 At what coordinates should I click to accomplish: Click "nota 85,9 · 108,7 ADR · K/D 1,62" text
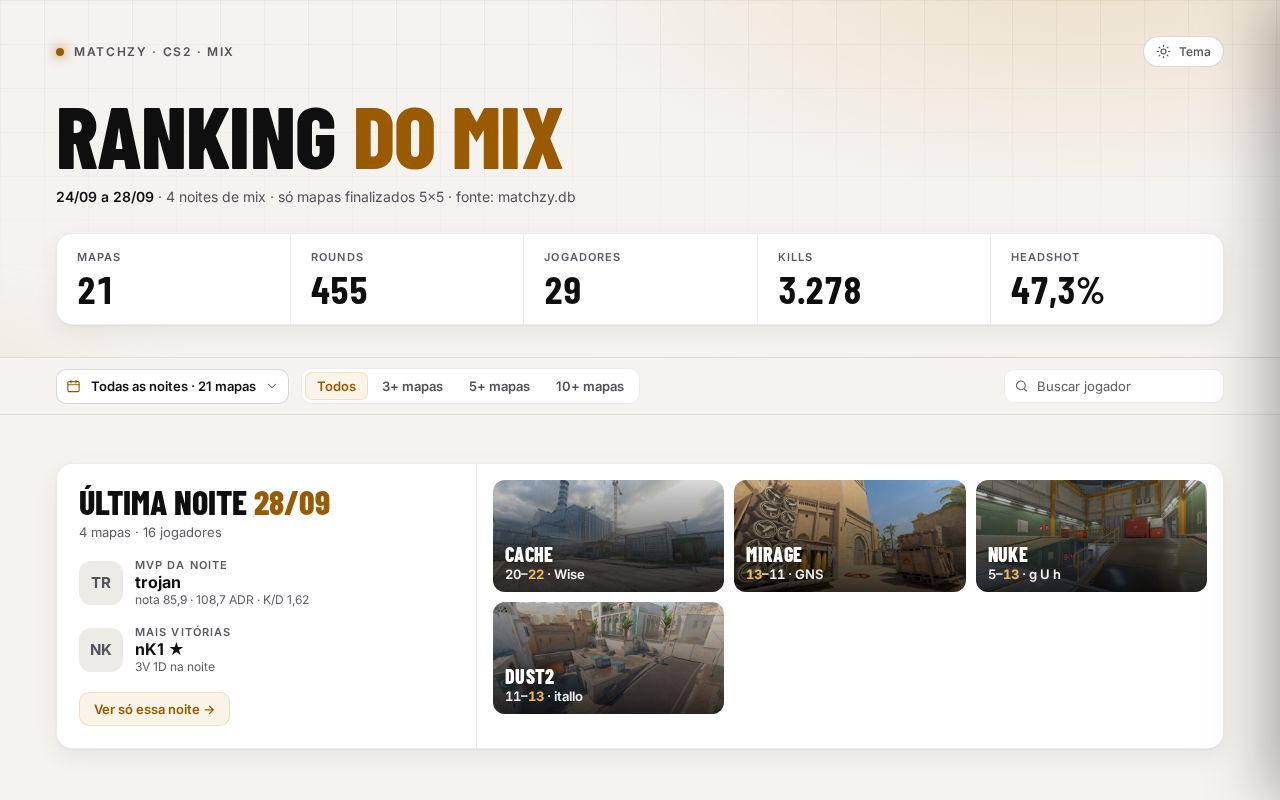coord(222,600)
